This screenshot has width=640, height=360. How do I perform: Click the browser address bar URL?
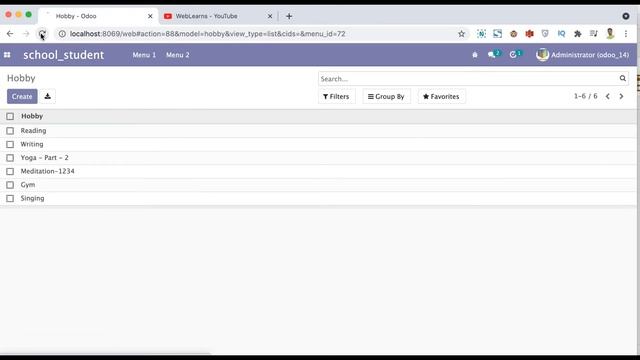pyautogui.click(x=207, y=34)
